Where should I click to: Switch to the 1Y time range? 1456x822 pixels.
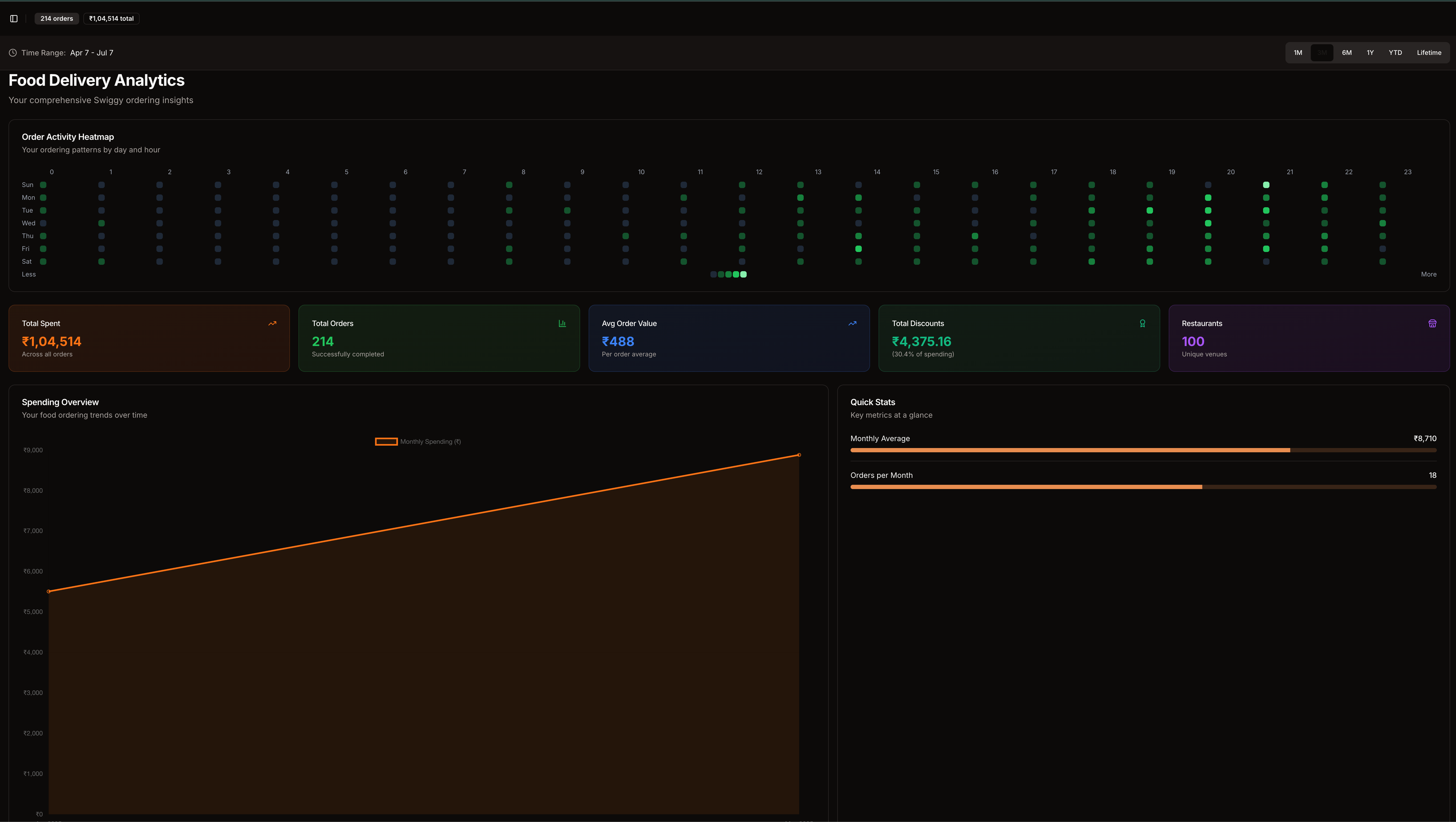(x=1370, y=52)
